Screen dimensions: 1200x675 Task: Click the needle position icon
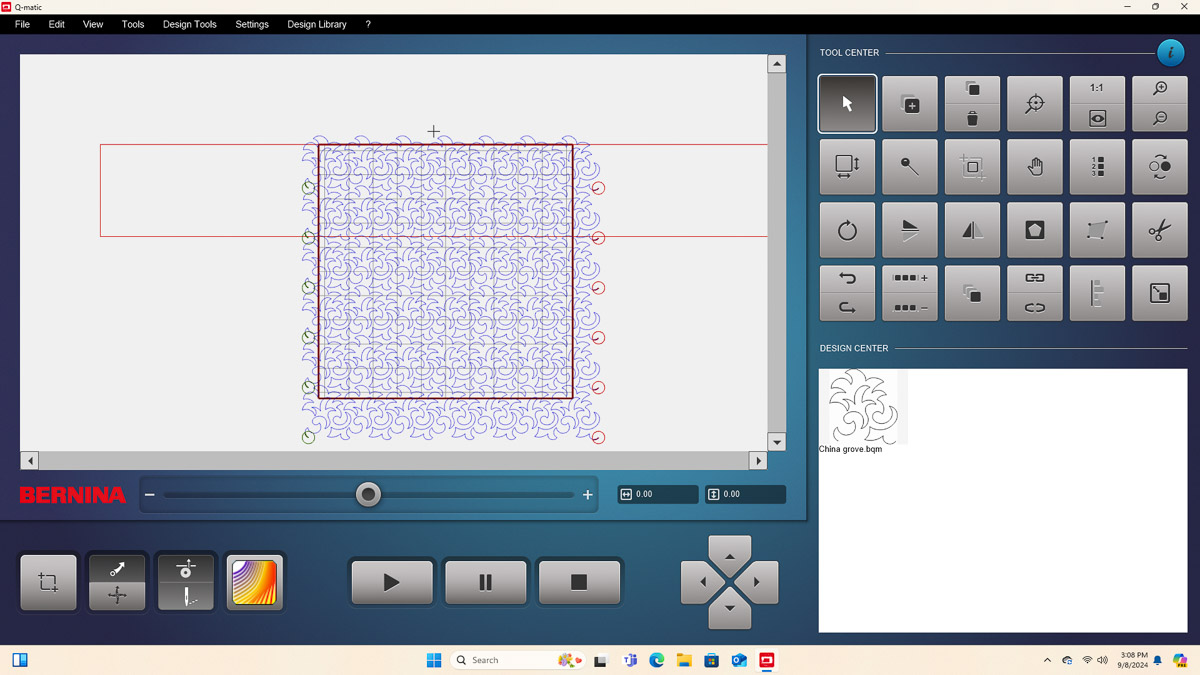point(186,596)
